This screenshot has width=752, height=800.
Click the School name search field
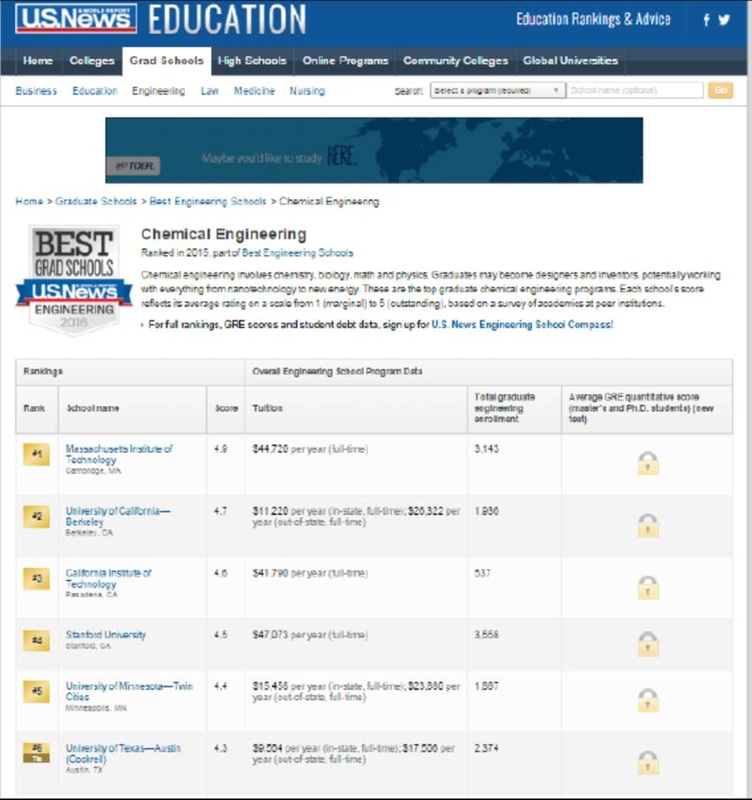tap(635, 90)
